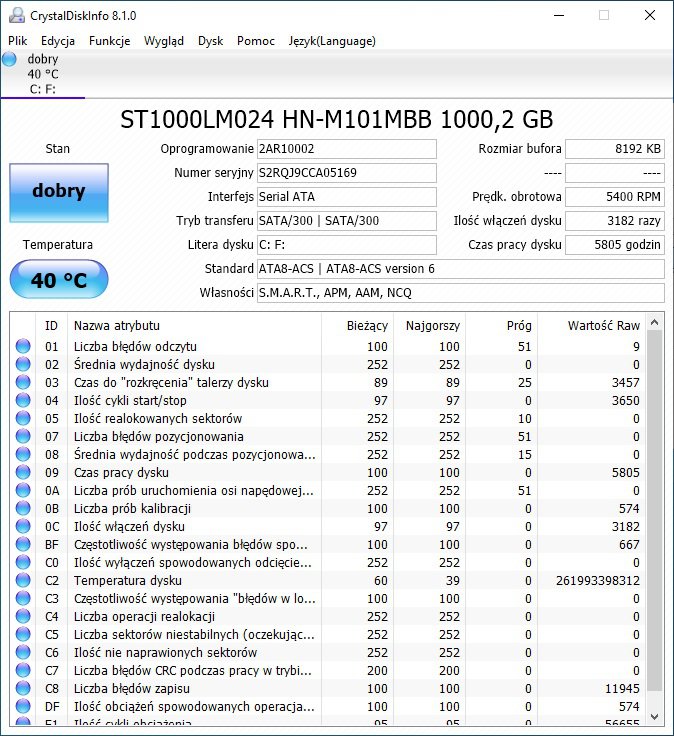Click the scroll up arrow of attribute list
Viewport: 674px width, 736px height.
pyautogui.click(x=655, y=322)
